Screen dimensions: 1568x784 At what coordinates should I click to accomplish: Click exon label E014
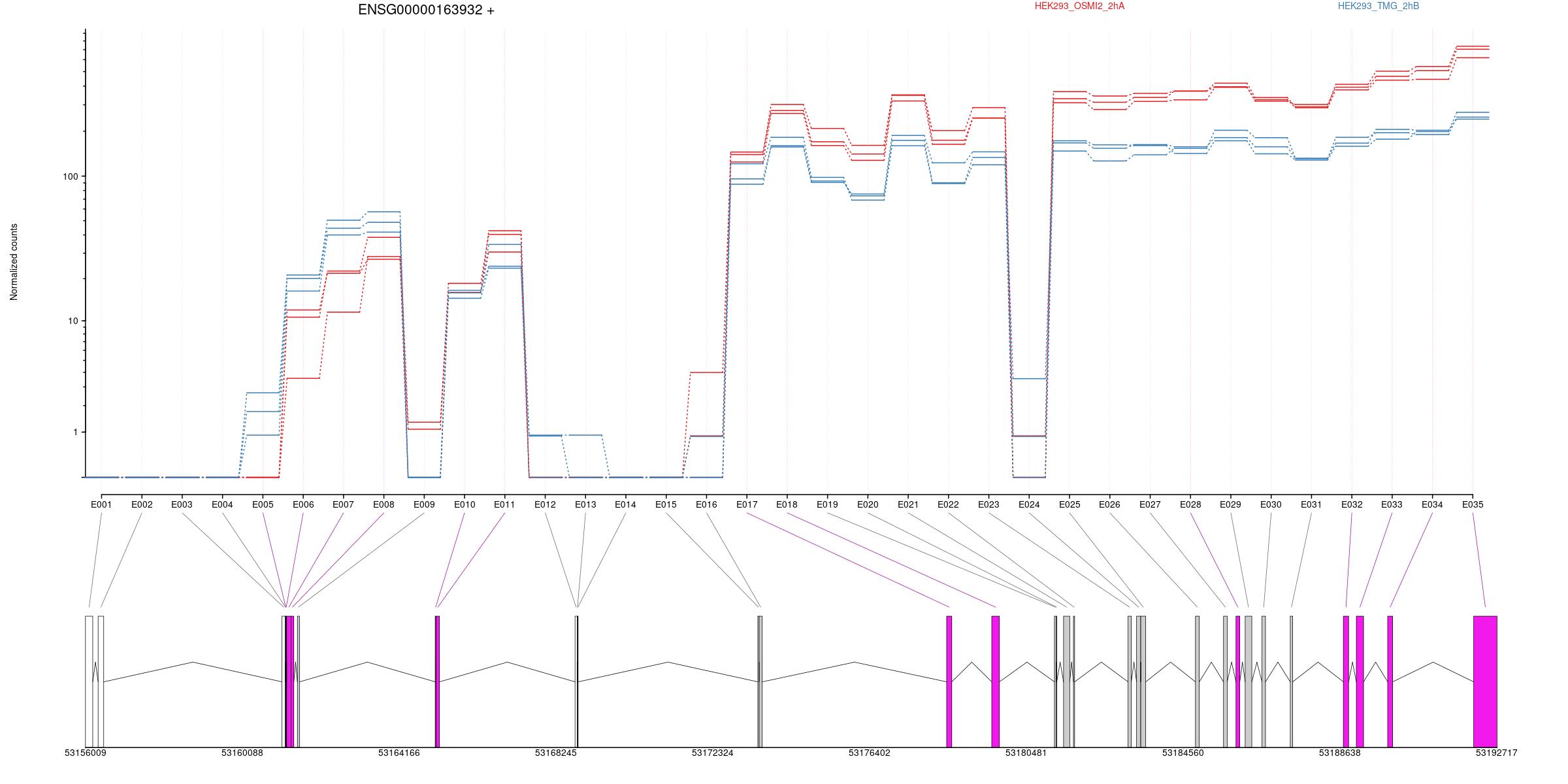625,504
